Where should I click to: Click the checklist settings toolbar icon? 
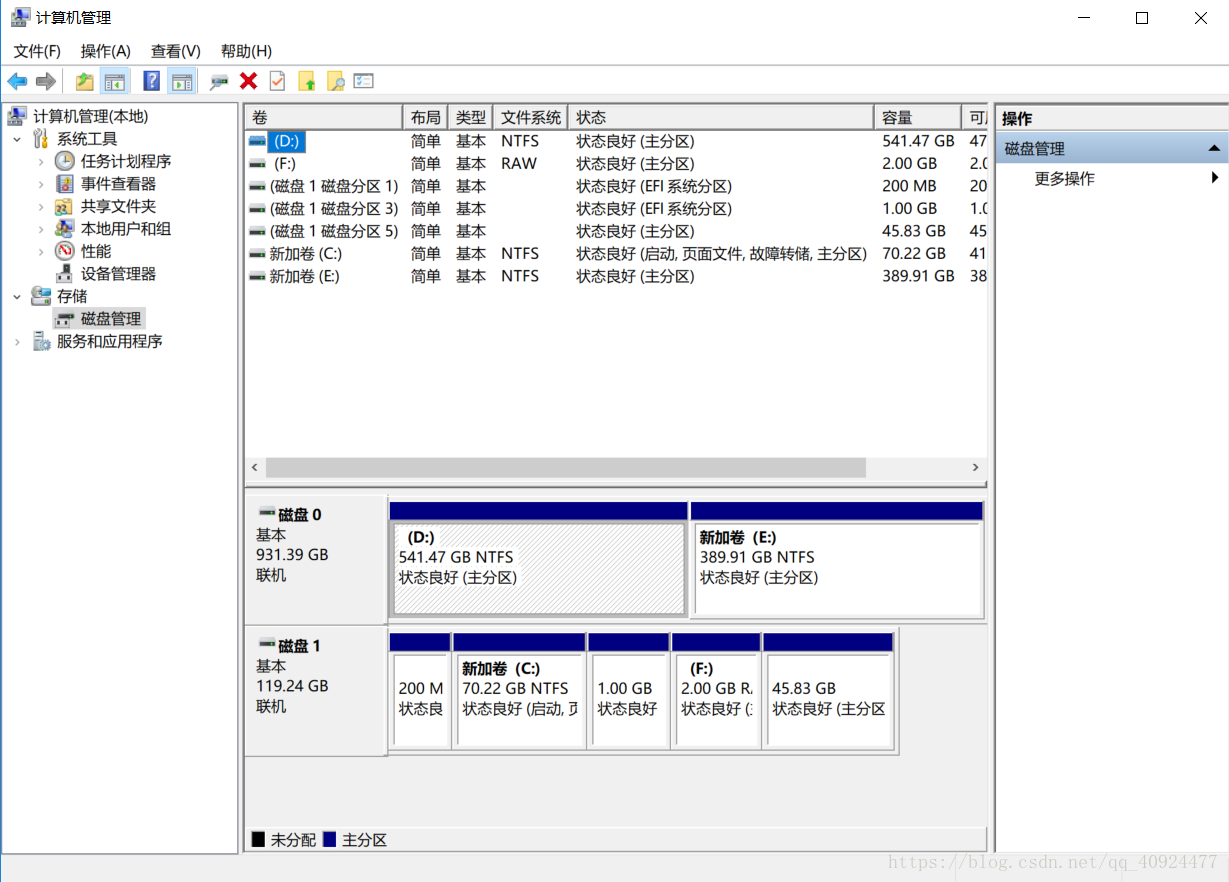tap(364, 81)
